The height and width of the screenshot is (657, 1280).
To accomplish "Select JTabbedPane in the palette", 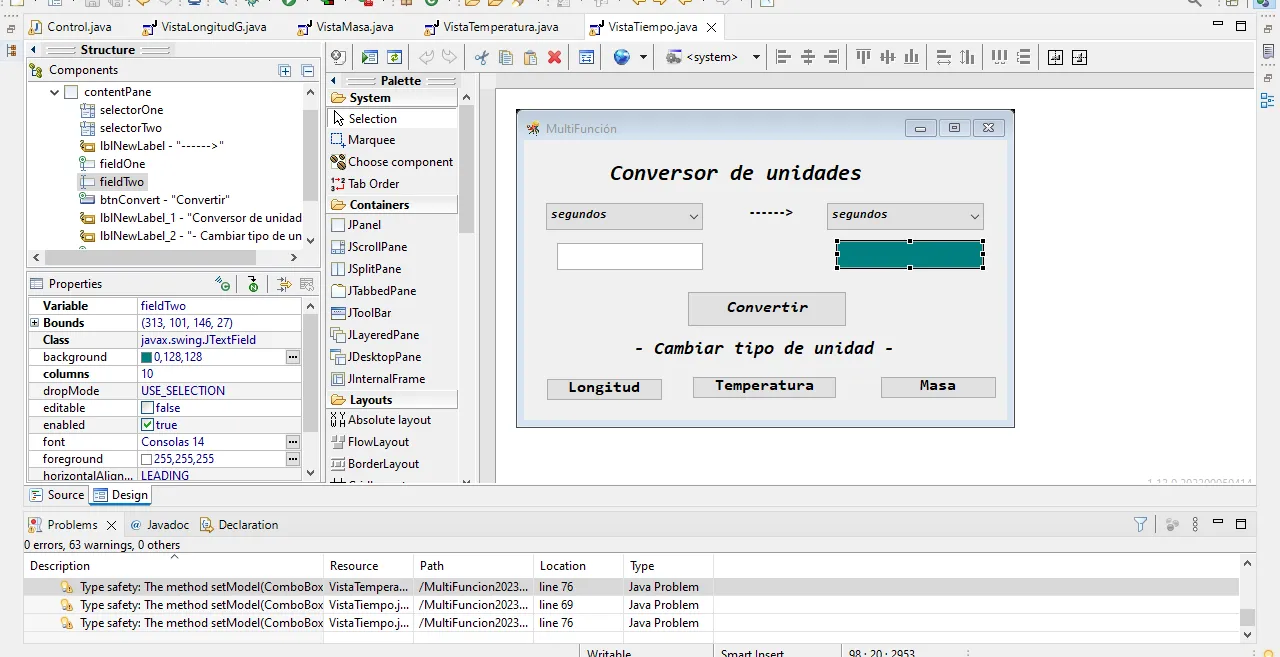I will [374, 291].
